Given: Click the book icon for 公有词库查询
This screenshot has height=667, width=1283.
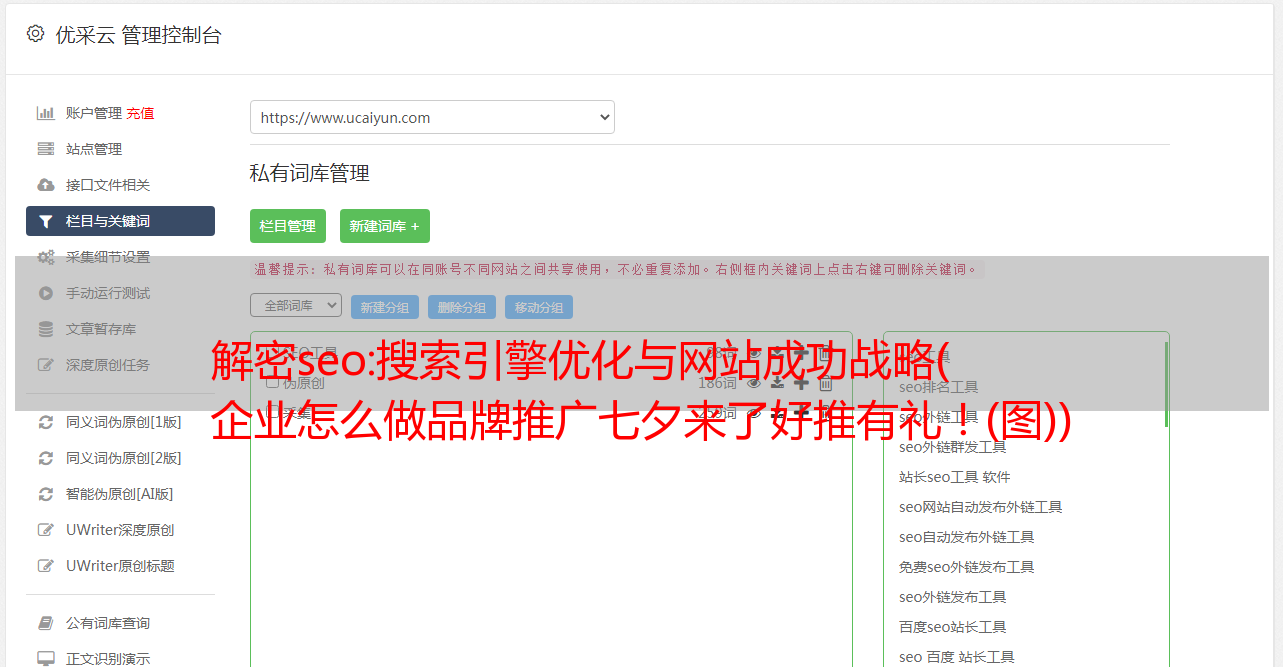Looking at the screenshot, I should click(46, 623).
